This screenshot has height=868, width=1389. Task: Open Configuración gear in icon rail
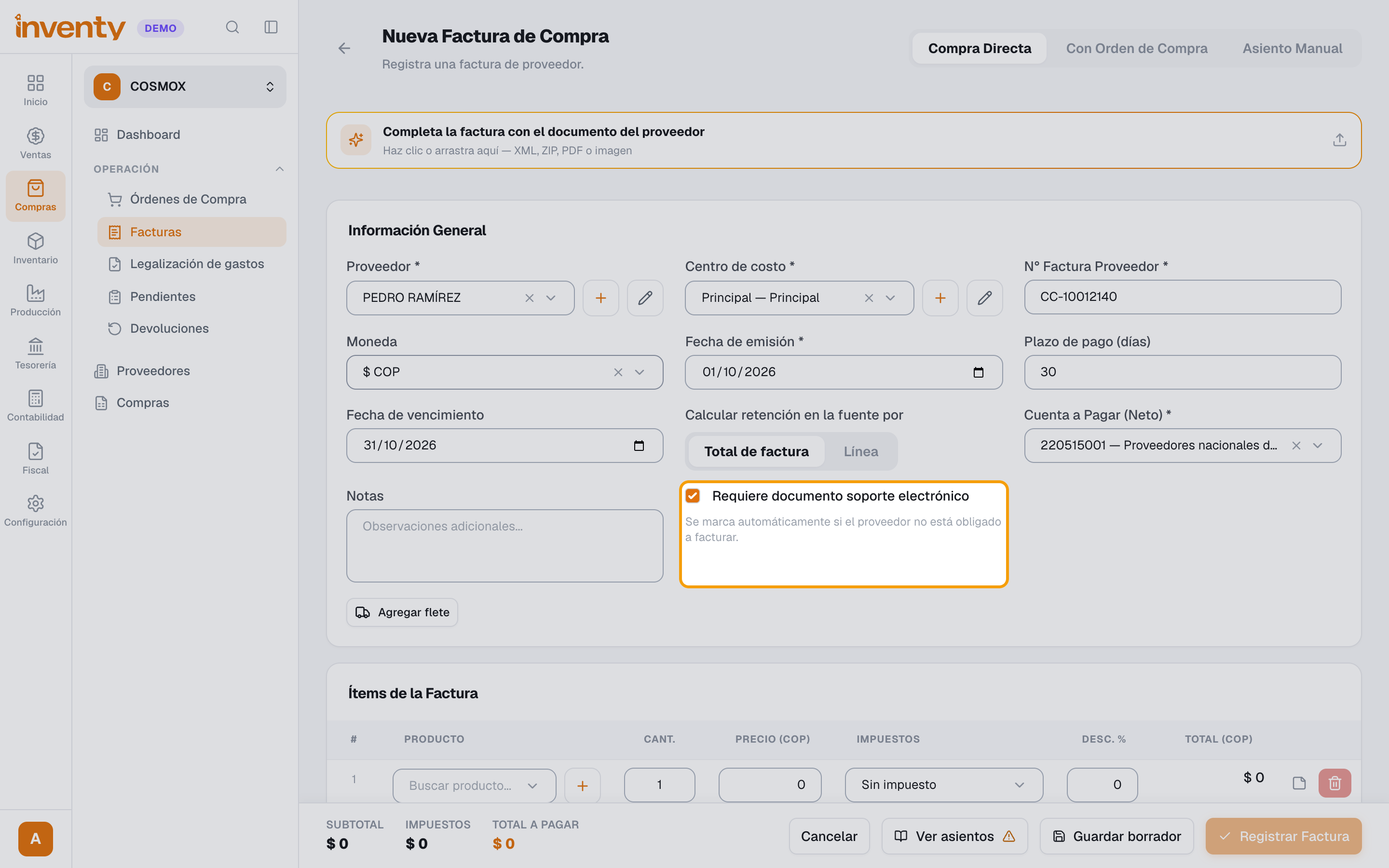(36, 511)
